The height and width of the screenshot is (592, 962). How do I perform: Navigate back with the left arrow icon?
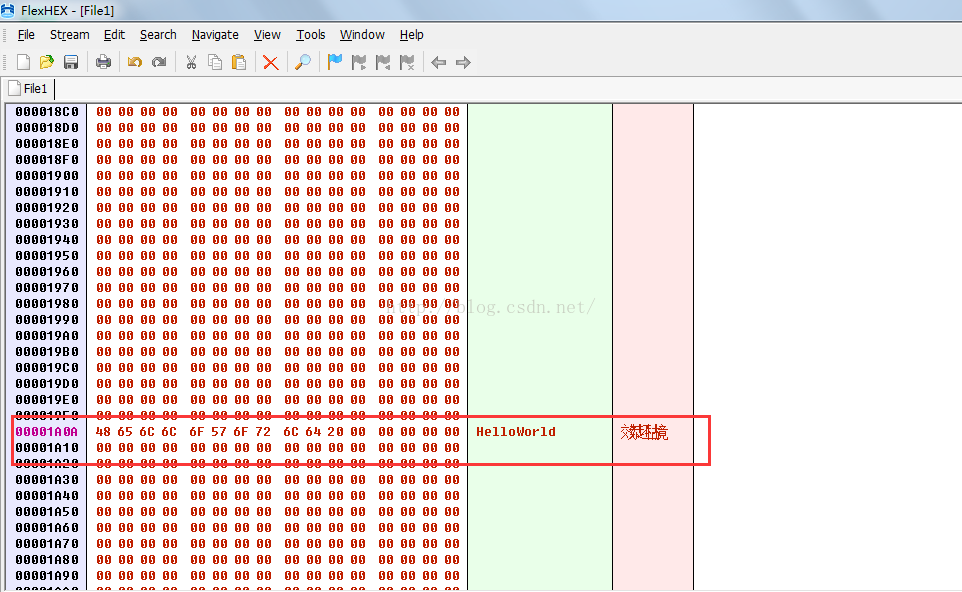(439, 62)
